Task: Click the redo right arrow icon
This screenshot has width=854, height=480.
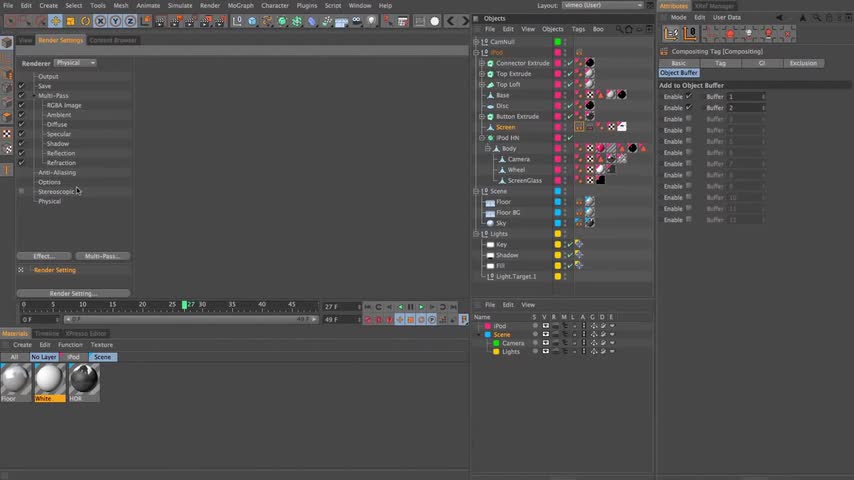Action: coord(465,21)
